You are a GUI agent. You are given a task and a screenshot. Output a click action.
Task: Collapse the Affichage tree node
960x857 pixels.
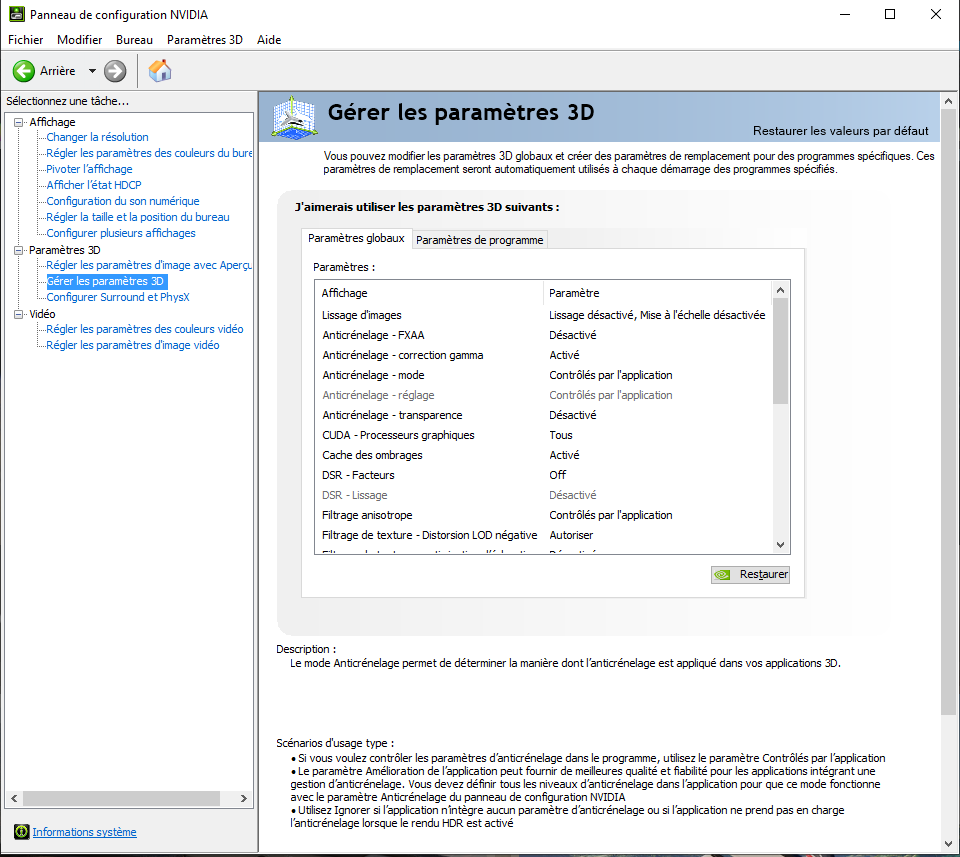click(18, 122)
